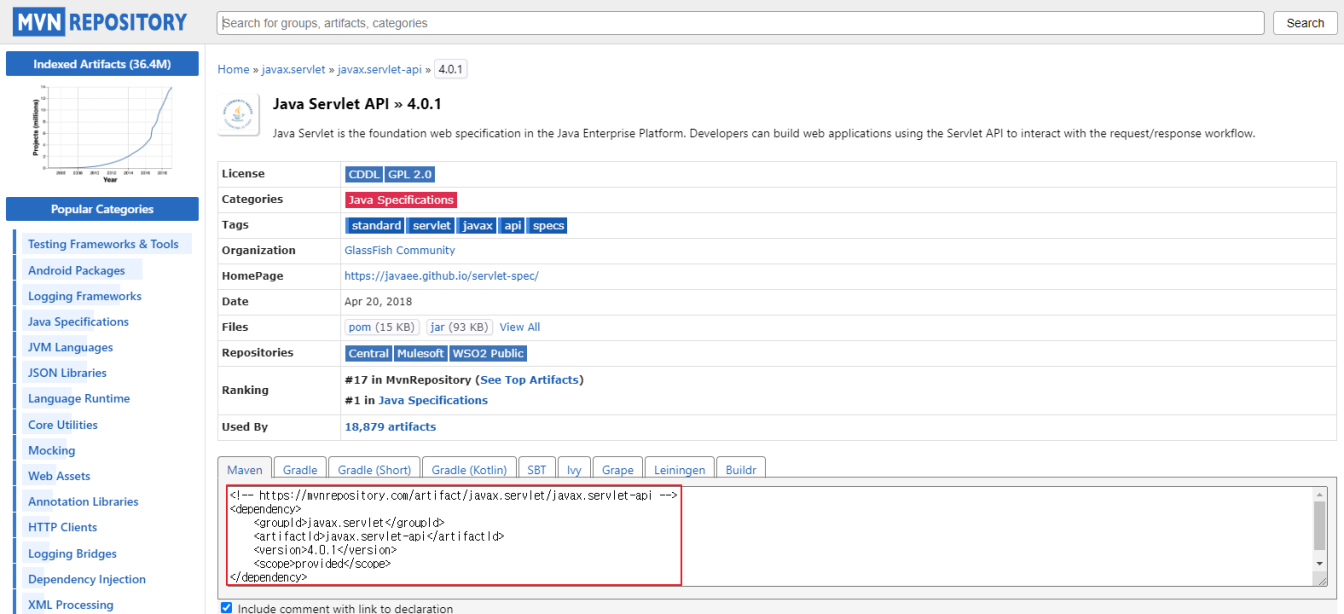The height and width of the screenshot is (614, 1344).
Task: Click the View All files link
Action: (x=520, y=327)
